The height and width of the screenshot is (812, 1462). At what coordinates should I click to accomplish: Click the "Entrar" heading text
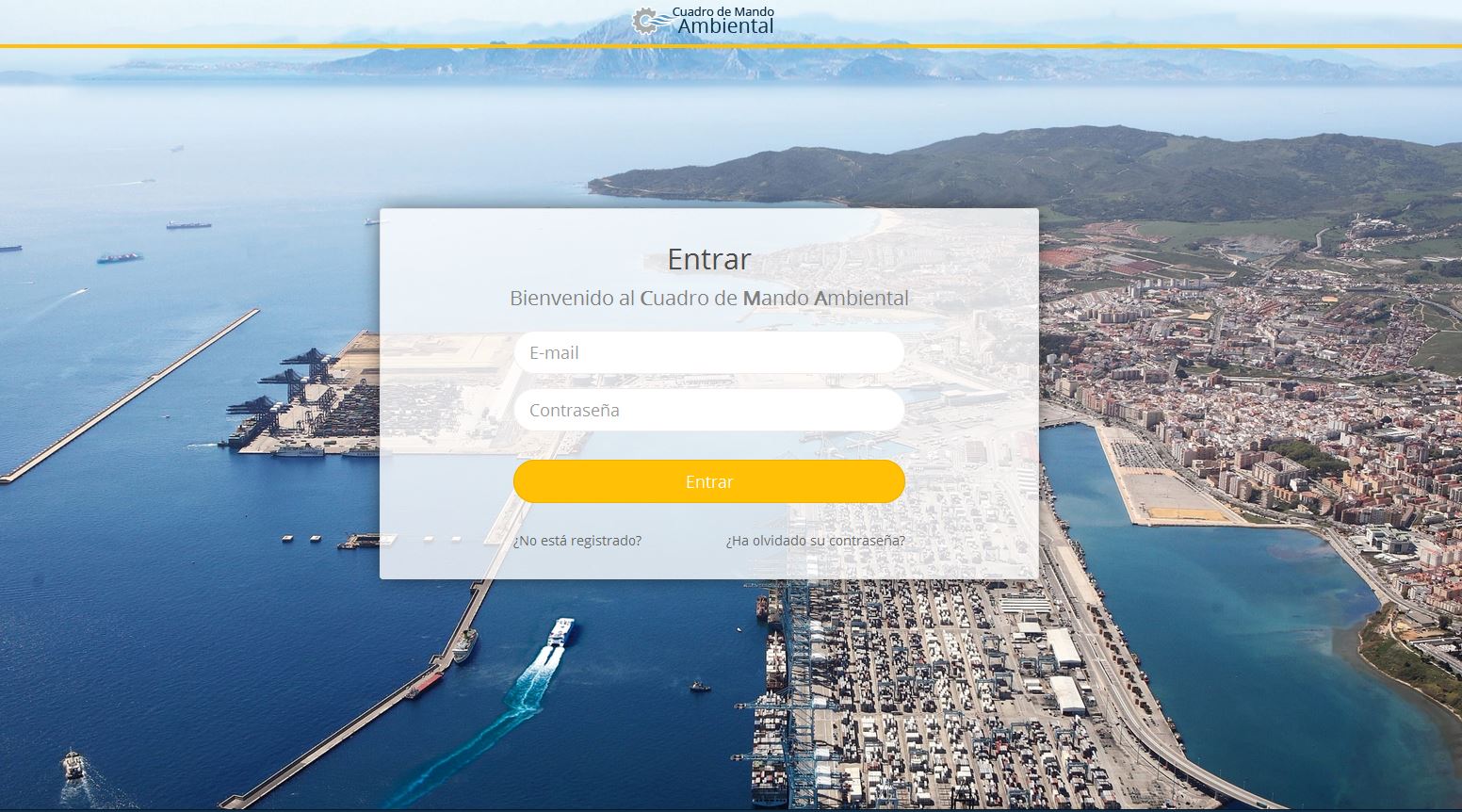point(709,259)
